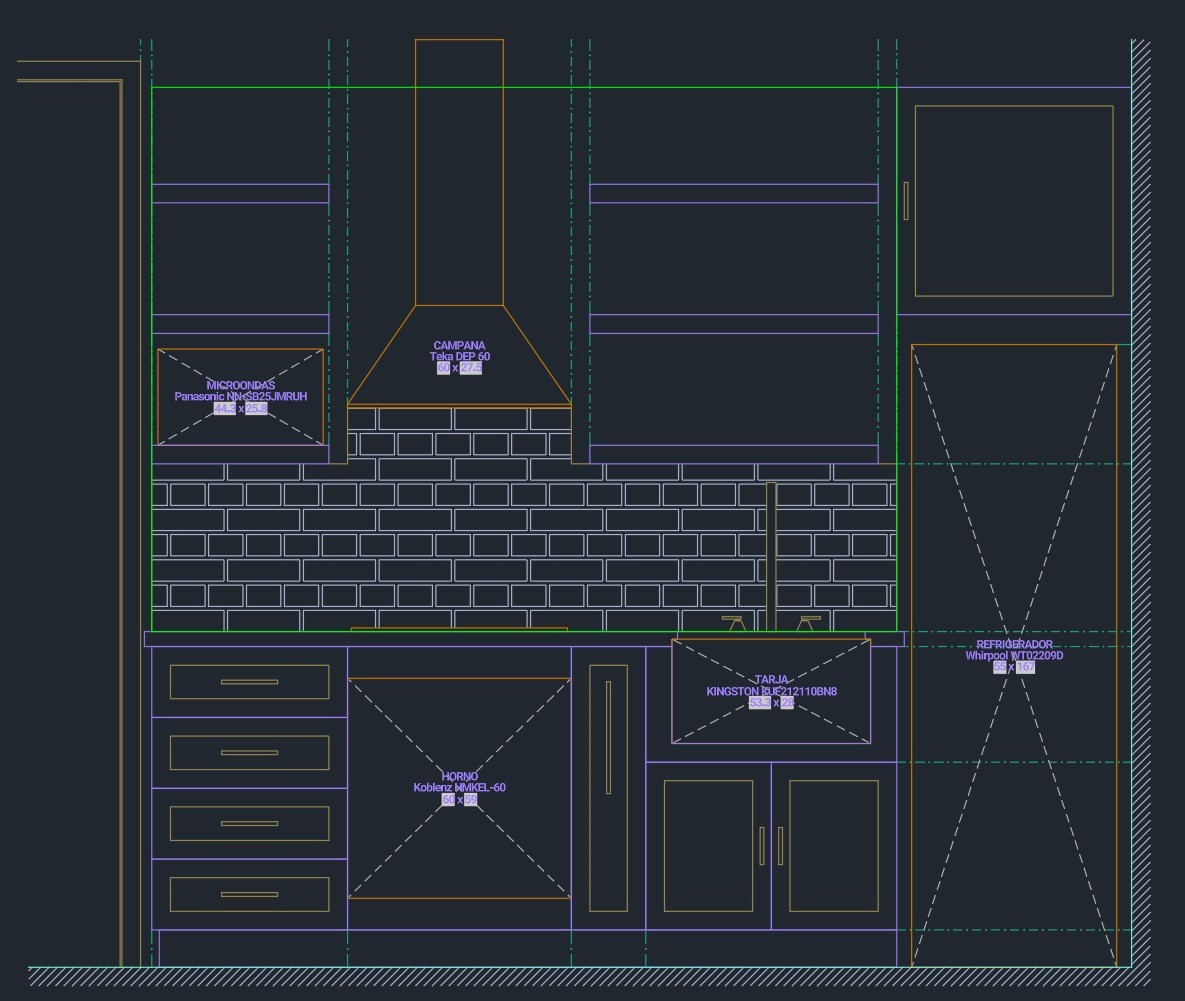Image resolution: width=1185 pixels, height=1001 pixels.
Task: Select the TARJA KINGSTON label text
Action: click(x=771, y=686)
